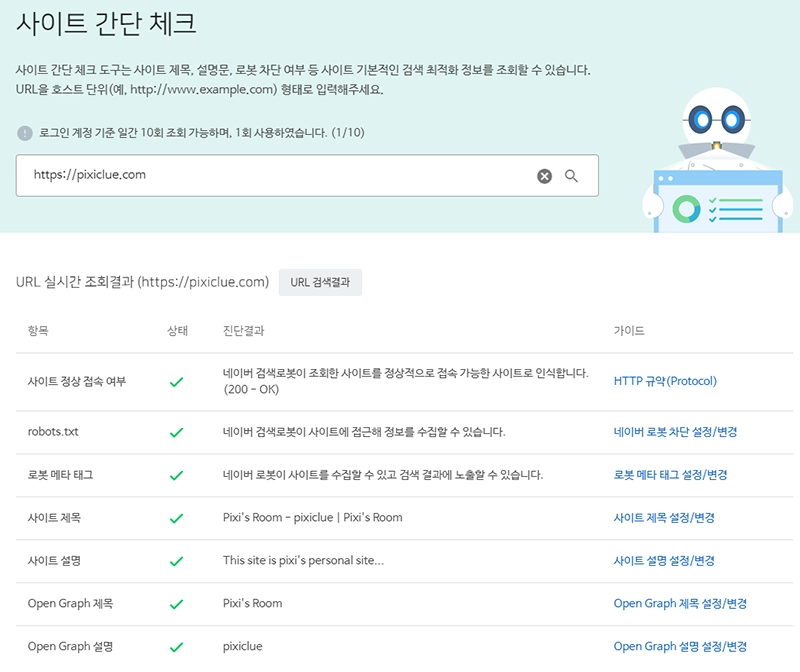Click the check mark in 사이트 제목 row
Screen dimensions: 800x672
click(177, 518)
